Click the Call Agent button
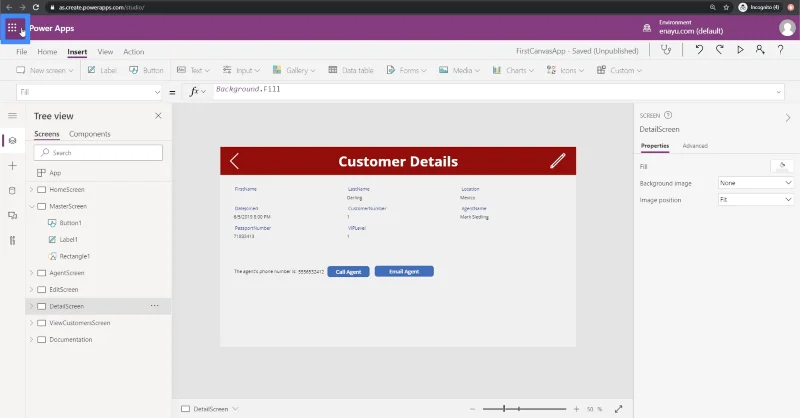The width and height of the screenshot is (800, 418). click(348, 272)
